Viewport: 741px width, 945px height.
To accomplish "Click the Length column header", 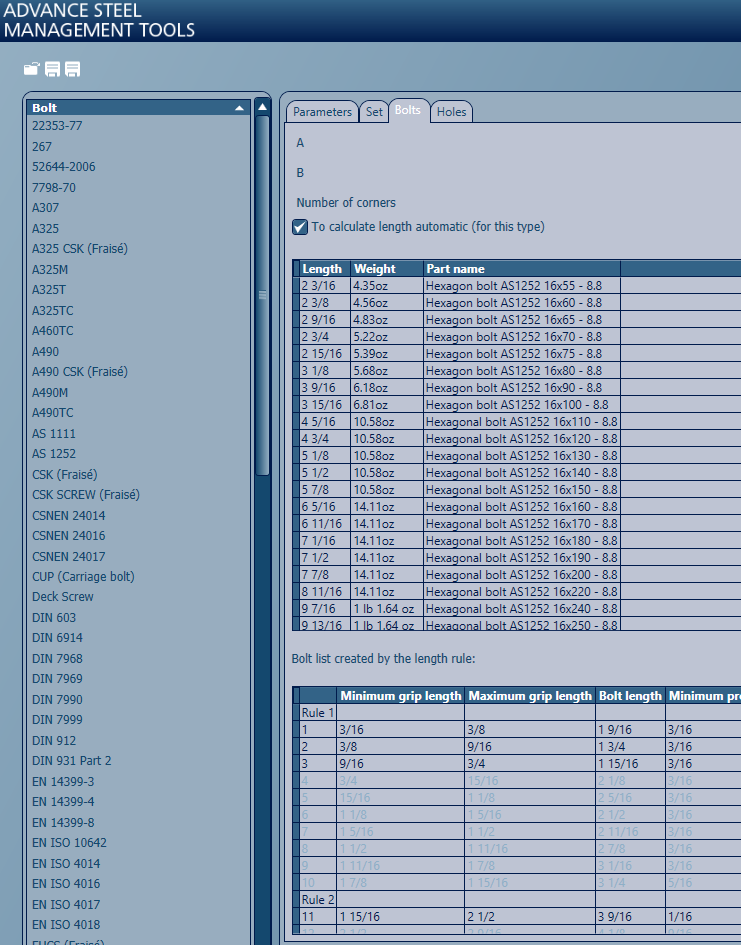I will [x=325, y=269].
